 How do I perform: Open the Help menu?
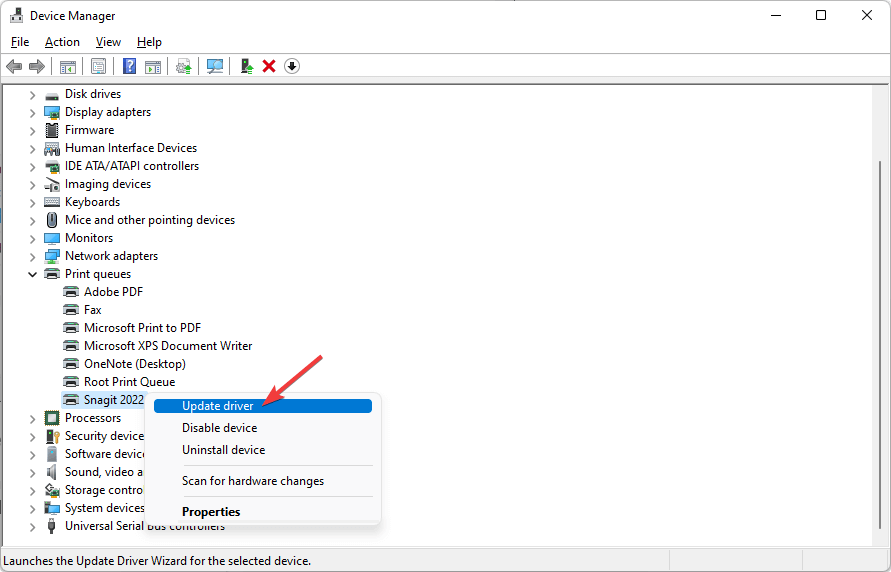pyautogui.click(x=149, y=42)
